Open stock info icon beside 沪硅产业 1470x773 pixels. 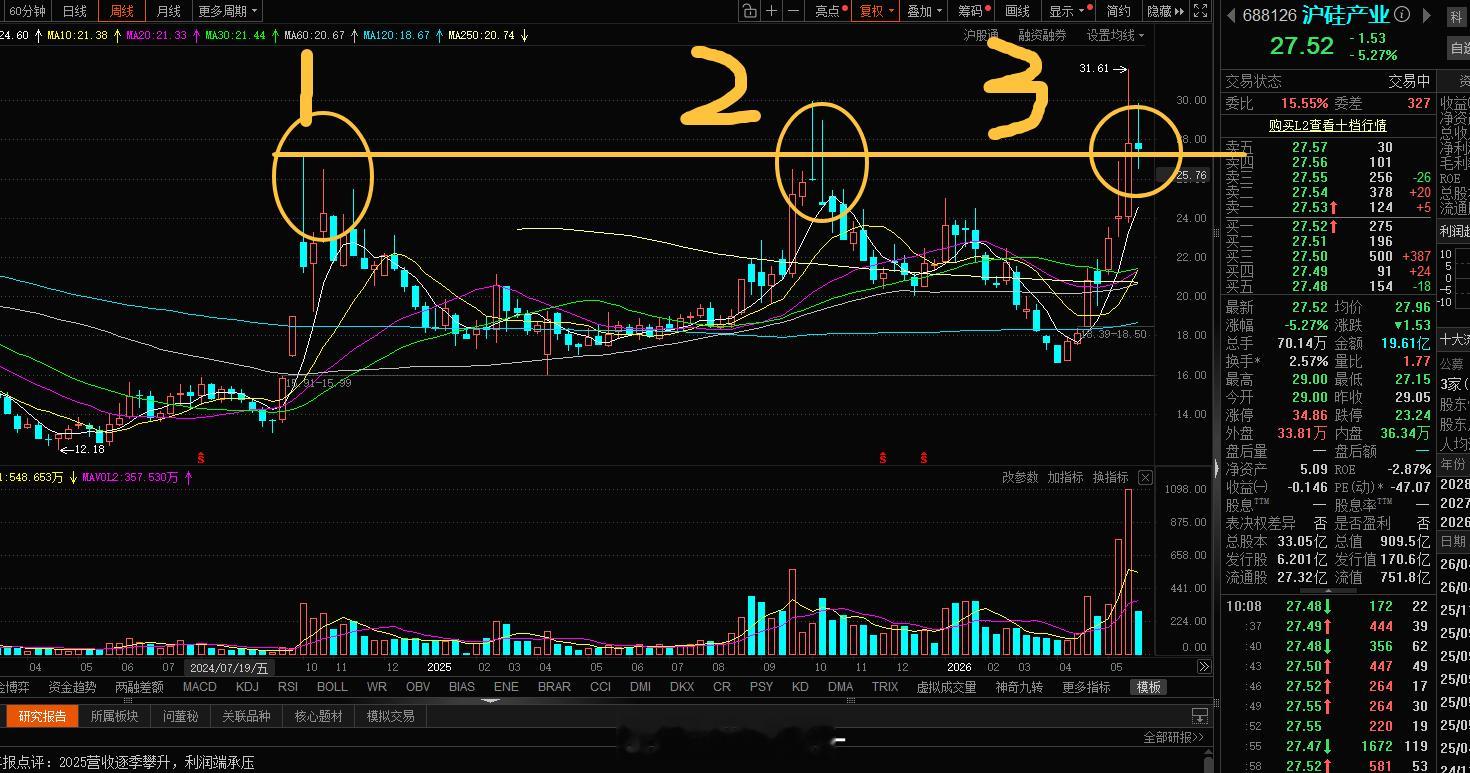(1402, 15)
